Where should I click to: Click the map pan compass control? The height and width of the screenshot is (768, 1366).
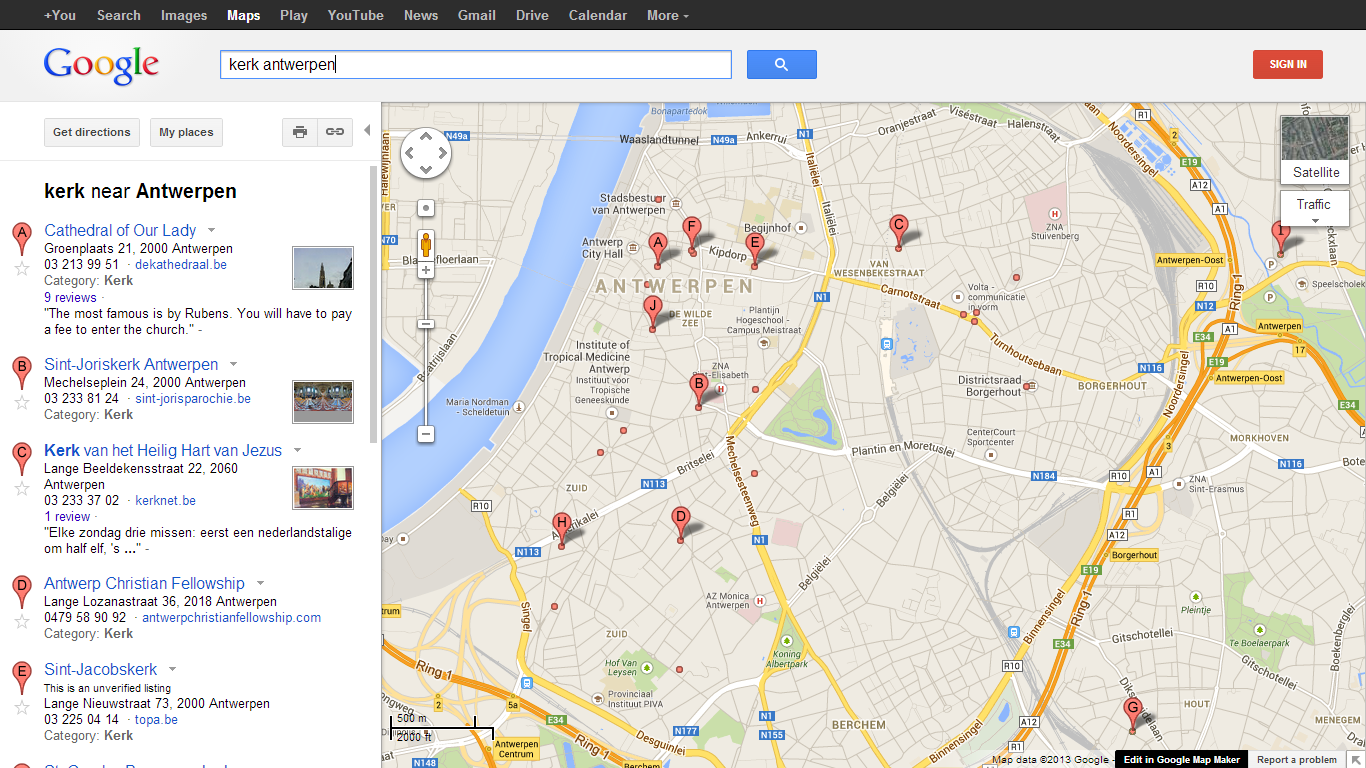(426, 154)
